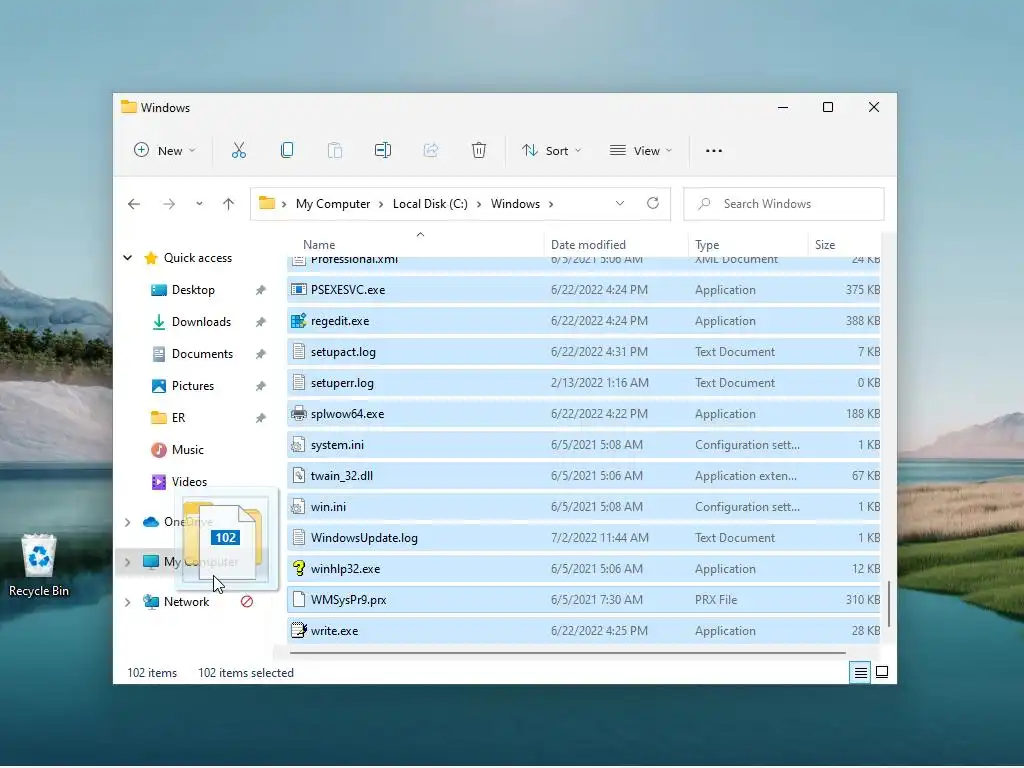Select Network in navigation pane

pyautogui.click(x=186, y=602)
